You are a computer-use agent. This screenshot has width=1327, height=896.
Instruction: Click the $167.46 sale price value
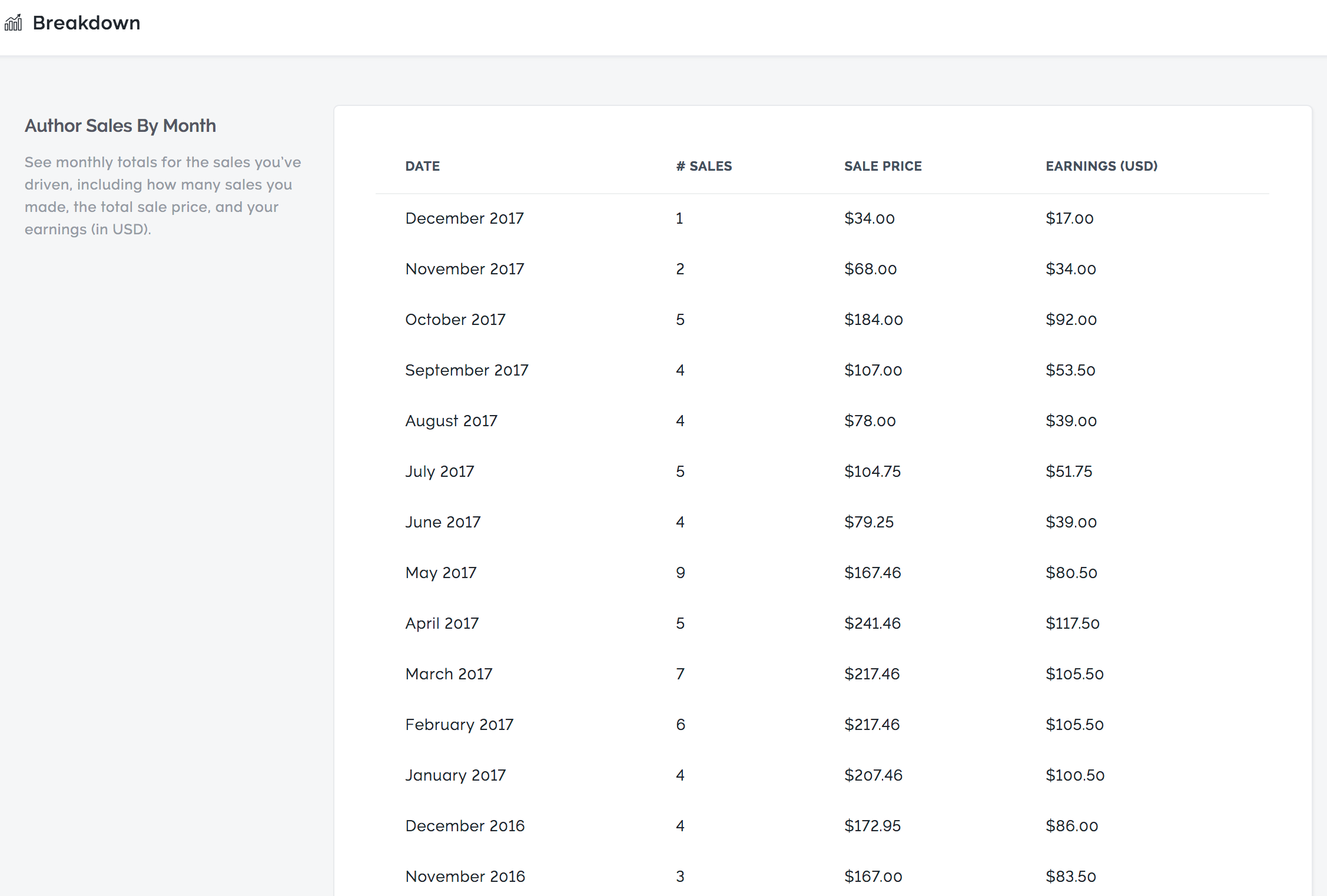pyautogui.click(x=872, y=573)
